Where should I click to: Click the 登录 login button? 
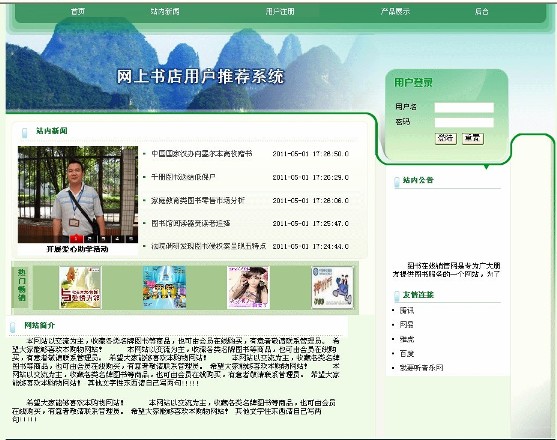point(446,138)
